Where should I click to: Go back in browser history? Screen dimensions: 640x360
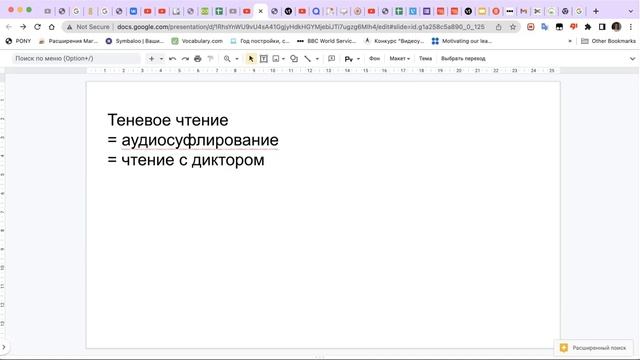click(x=9, y=27)
